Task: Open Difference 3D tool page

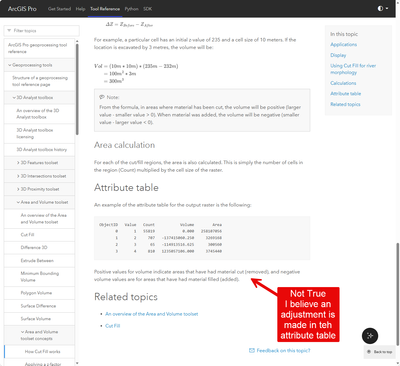Action: tap(39, 247)
